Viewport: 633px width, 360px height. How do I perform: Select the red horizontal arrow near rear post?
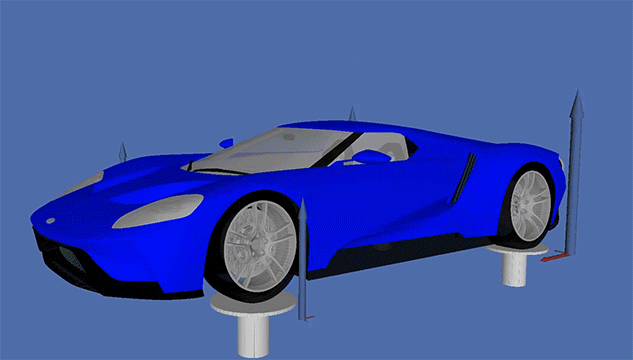point(554,257)
